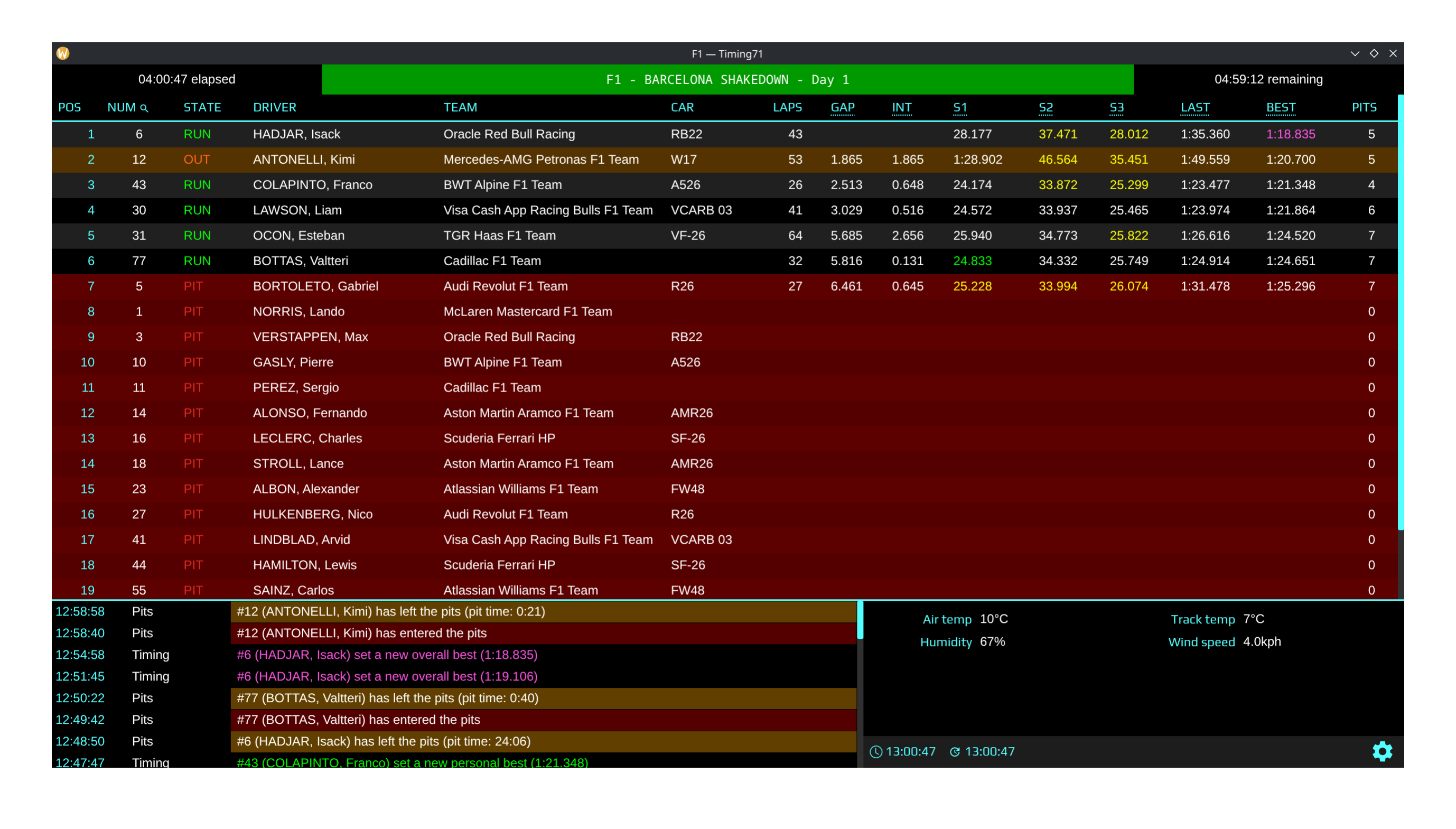This screenshot has height=829, width=1456.
Task: Click the title bar chevron-down icon
Action: [1354, 53]
